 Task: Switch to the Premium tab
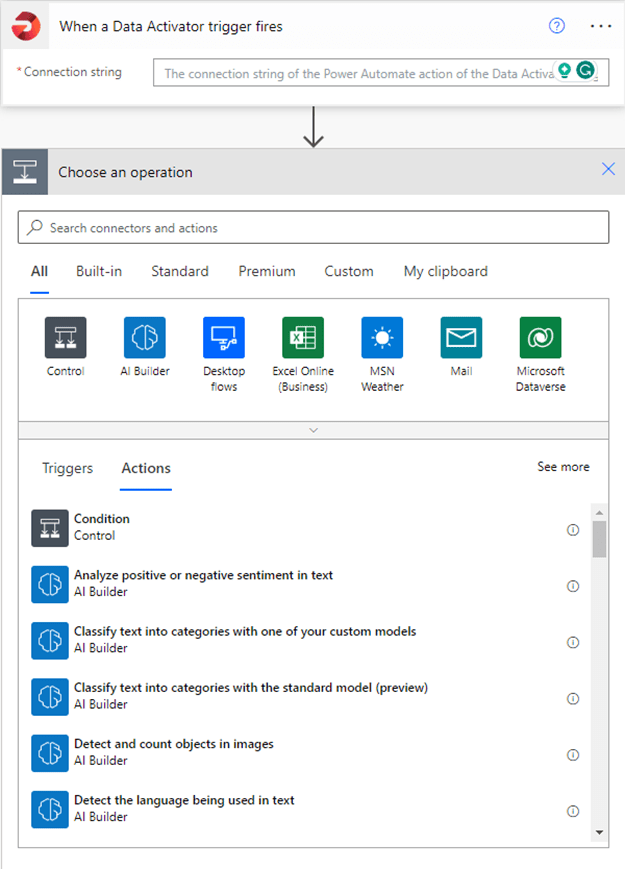pos(267,271)
